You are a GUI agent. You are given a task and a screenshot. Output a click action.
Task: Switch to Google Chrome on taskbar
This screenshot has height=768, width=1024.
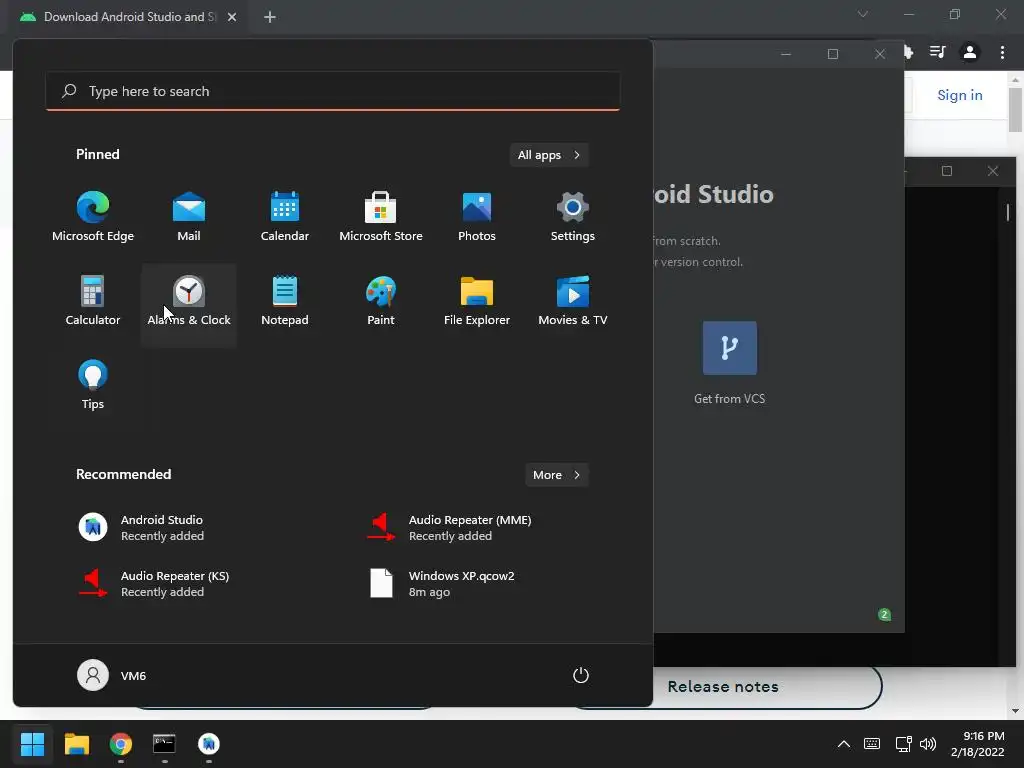(121, 744)
